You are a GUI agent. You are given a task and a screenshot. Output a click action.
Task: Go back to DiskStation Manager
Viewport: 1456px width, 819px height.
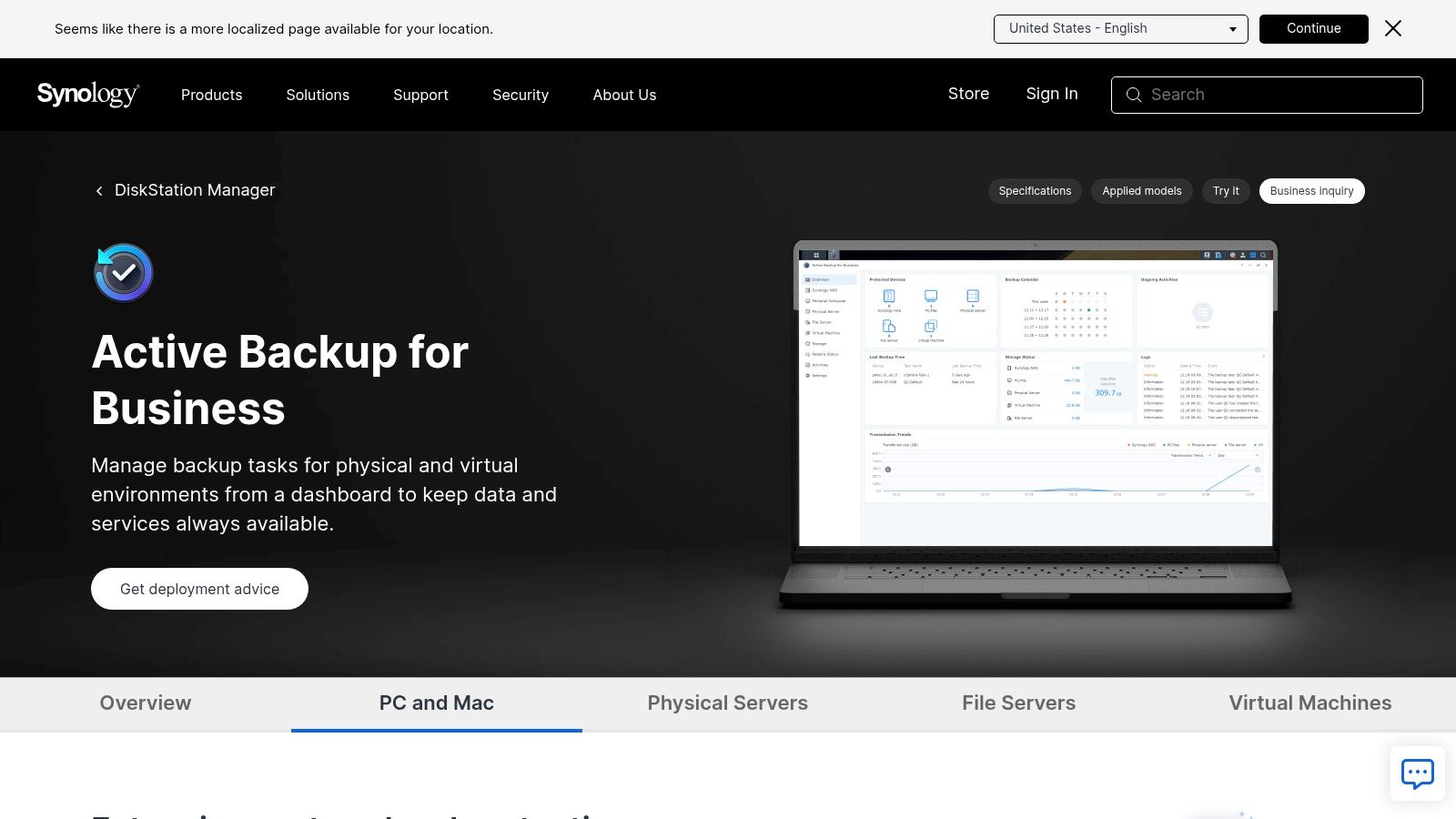[x=195, y=190]
